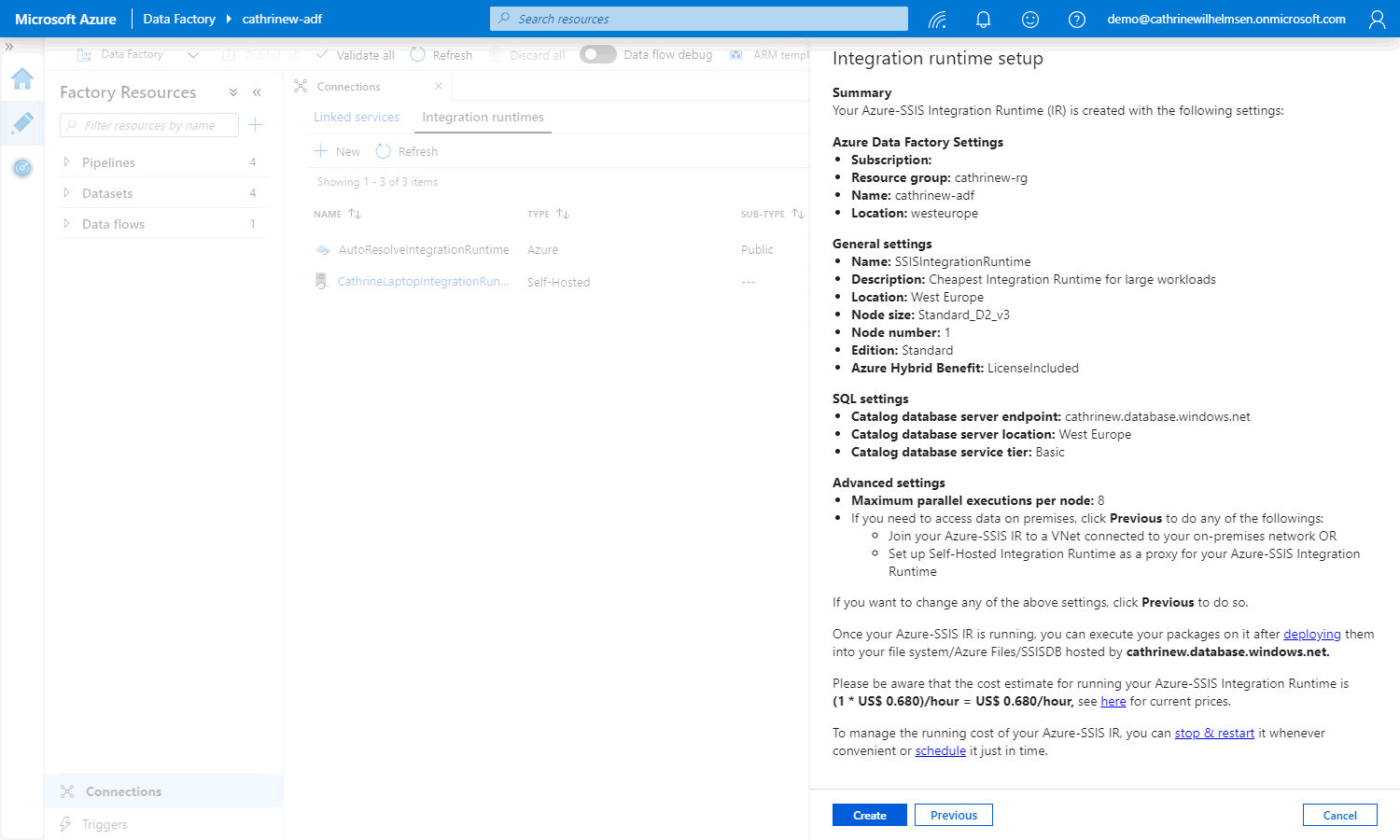Open the Monitor gauge icon
Viewport: 1400px width, 840px height.
point(22,168)
